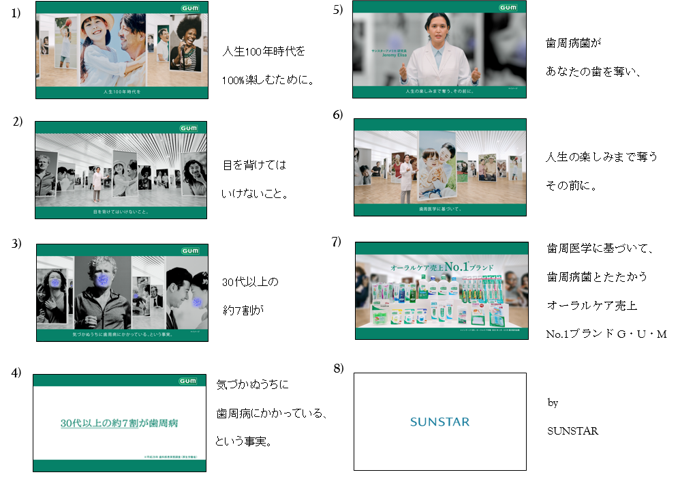This screenshot has width=680, height=478.
Task: Click the text 歯周病菌とたたかう
Action: click(597, 276)
